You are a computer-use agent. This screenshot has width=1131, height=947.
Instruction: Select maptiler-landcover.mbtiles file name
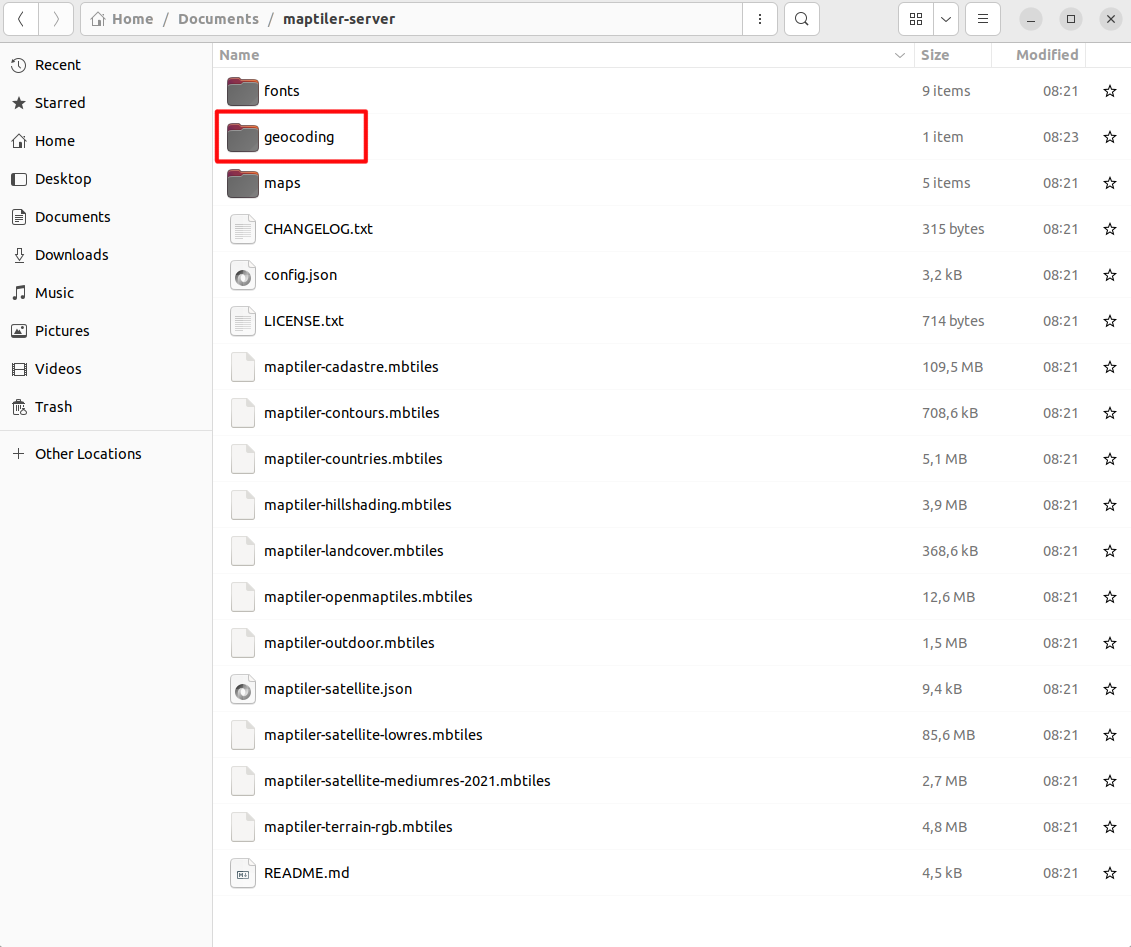(353, 551)
